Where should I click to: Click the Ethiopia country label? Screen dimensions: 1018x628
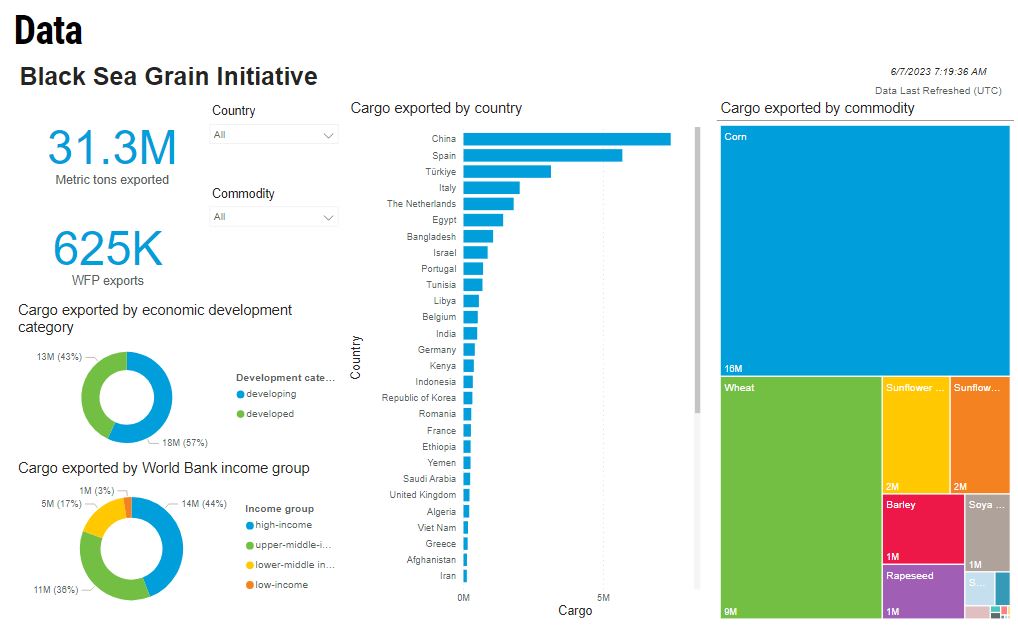coord(439,447)
